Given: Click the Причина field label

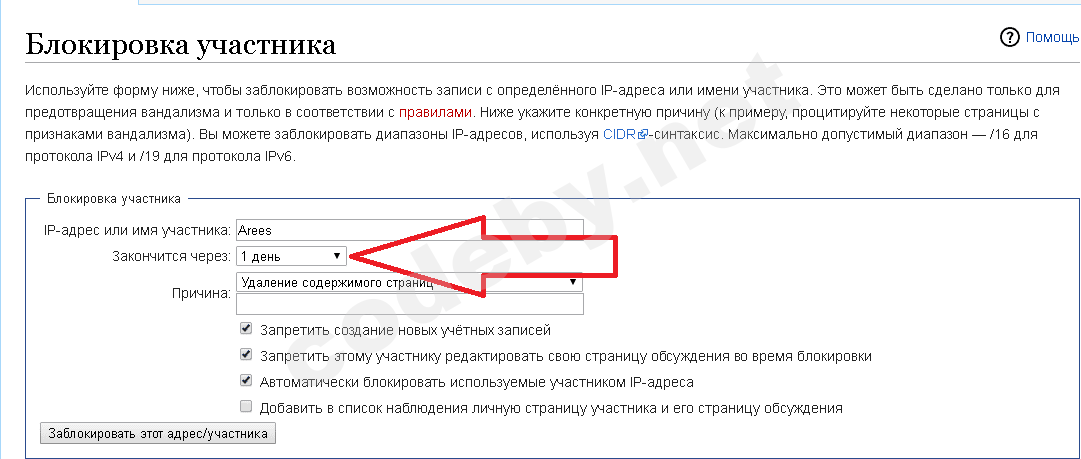Looking at the screenshot, I should click(x=201, y=294).
